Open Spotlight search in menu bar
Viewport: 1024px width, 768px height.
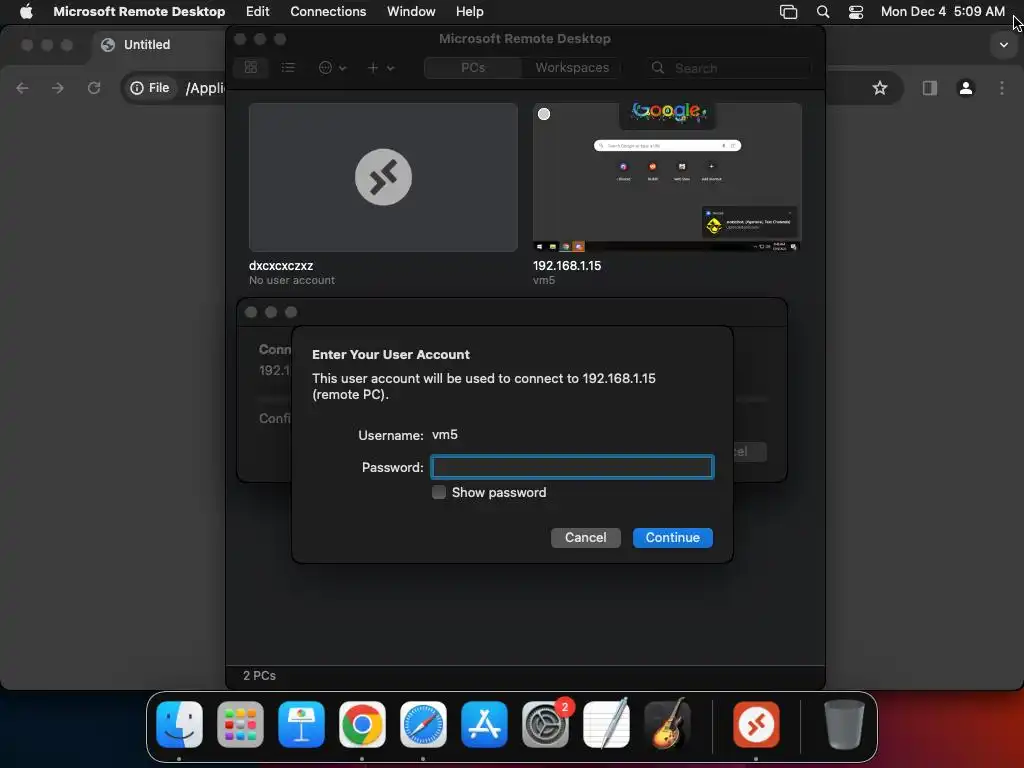pyautogui.click(x=823, y=12)
